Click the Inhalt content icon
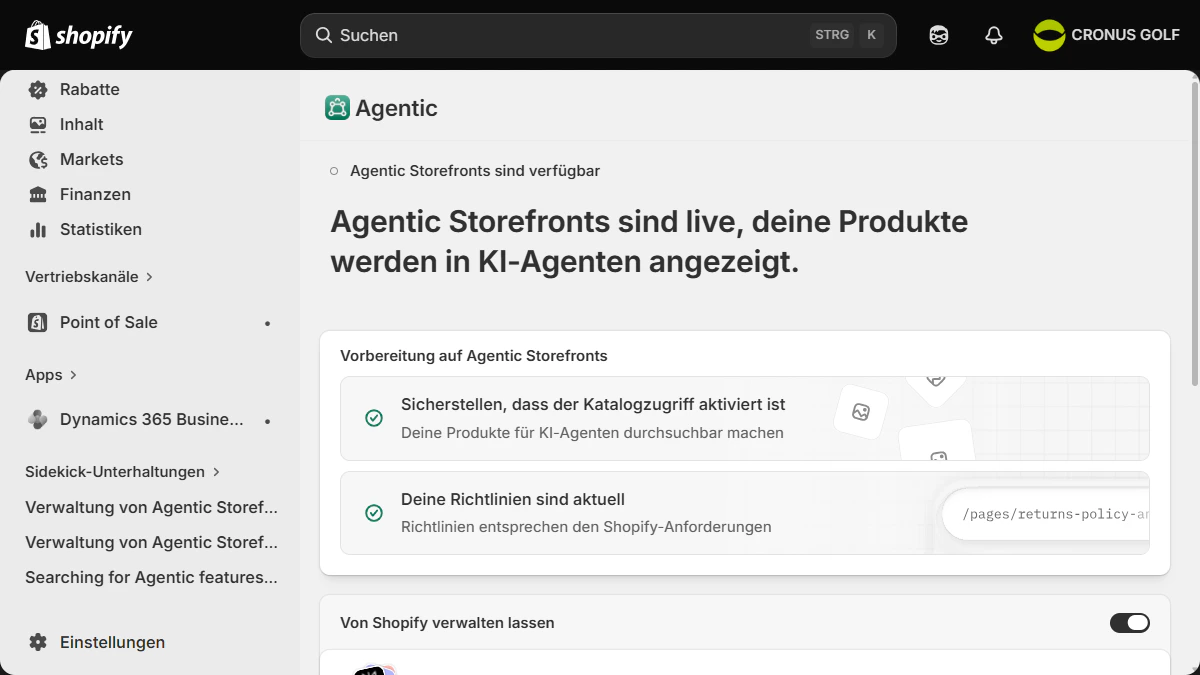The height and width of the screenshot is (675, 1200). (38, 125)
